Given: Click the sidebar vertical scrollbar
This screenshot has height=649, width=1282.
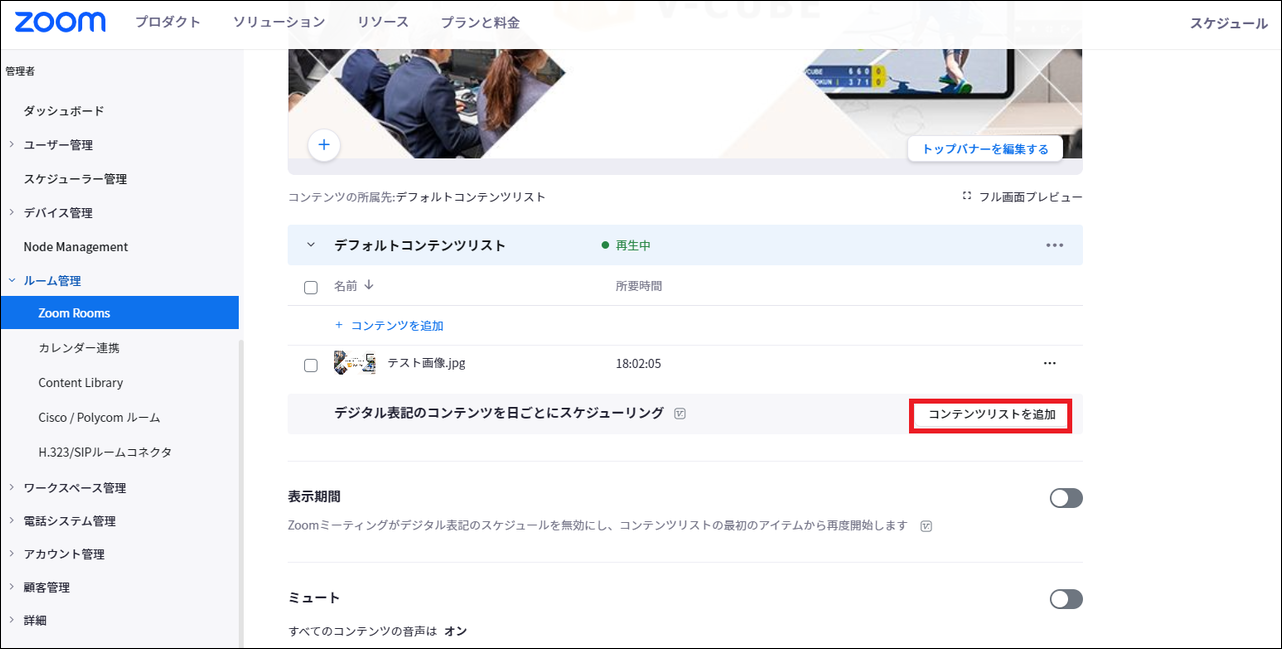Looking at the screenshot, I should 241,494.
